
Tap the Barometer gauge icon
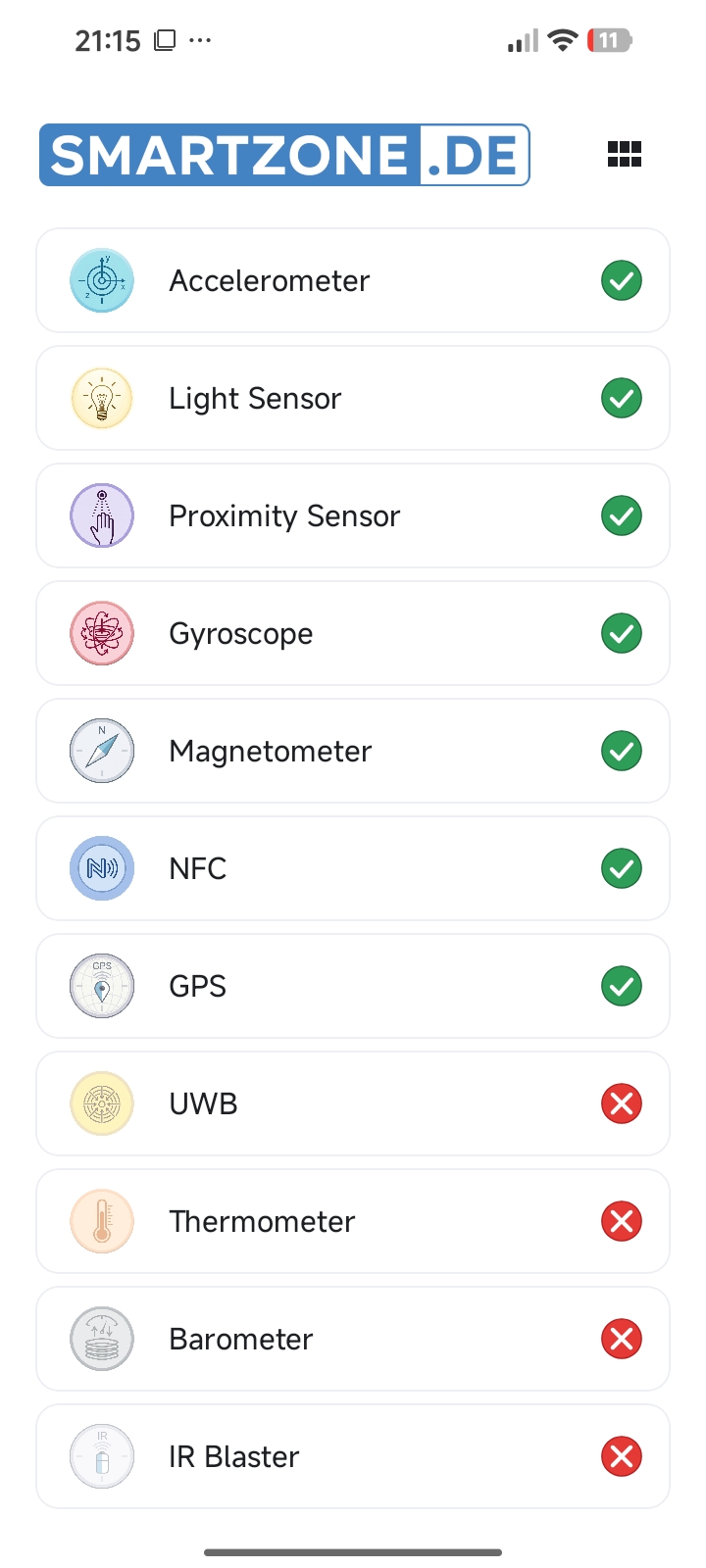pyautogui.click(x=102, y=1339)
